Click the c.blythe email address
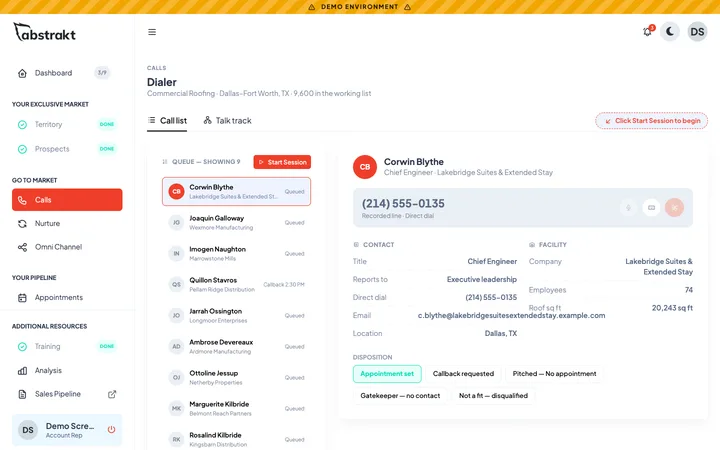 pos(511,315)
